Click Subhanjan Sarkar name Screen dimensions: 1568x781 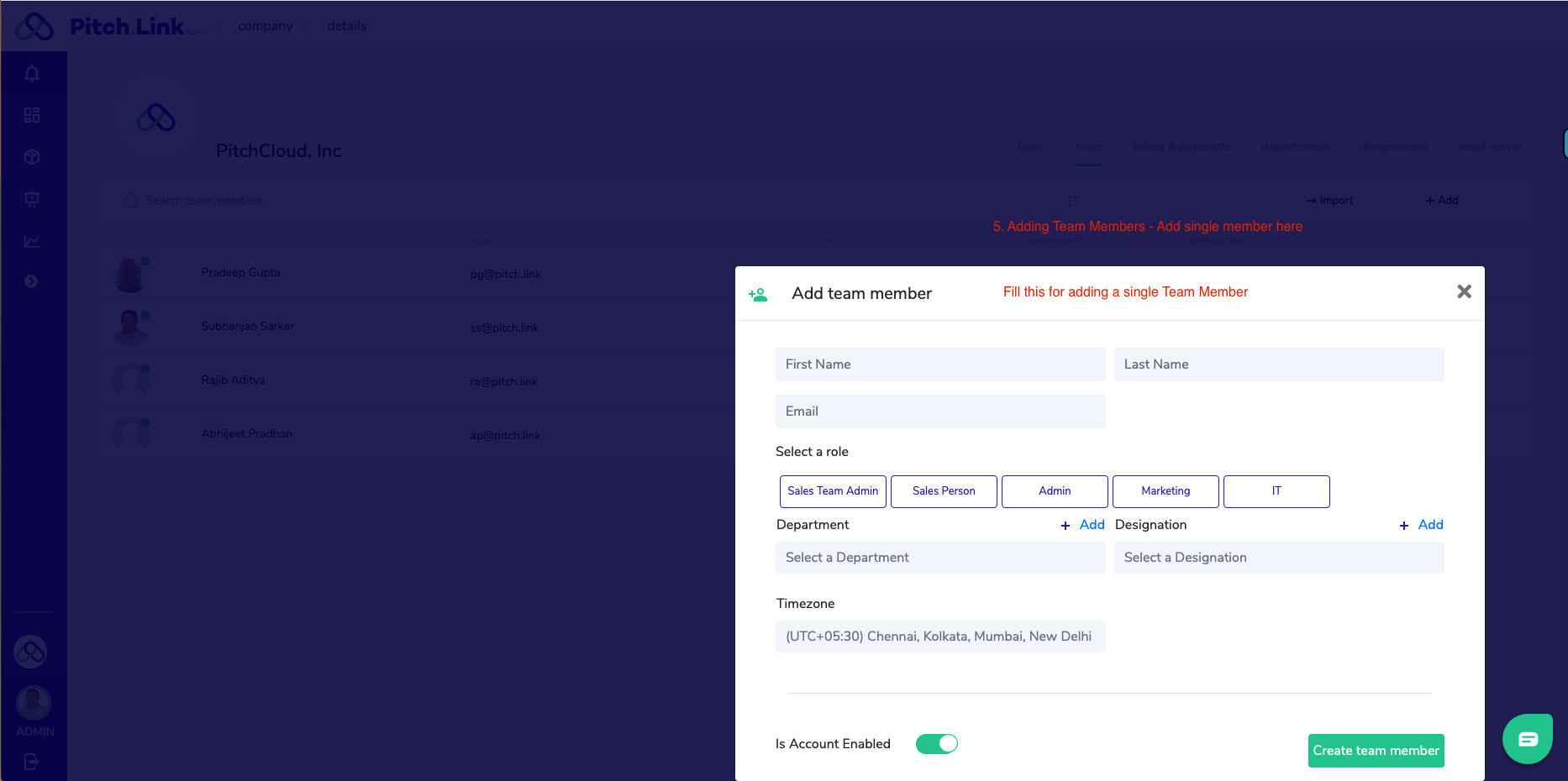click(x=247, y=327)
